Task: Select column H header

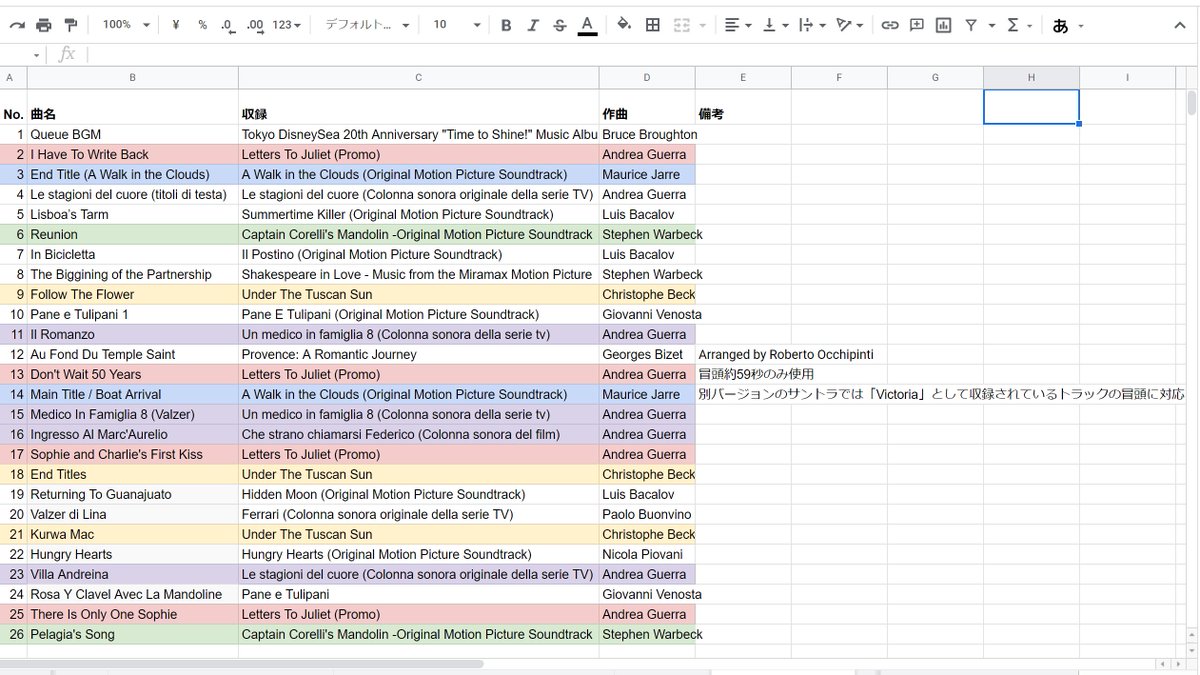Action: [1031, 78]
